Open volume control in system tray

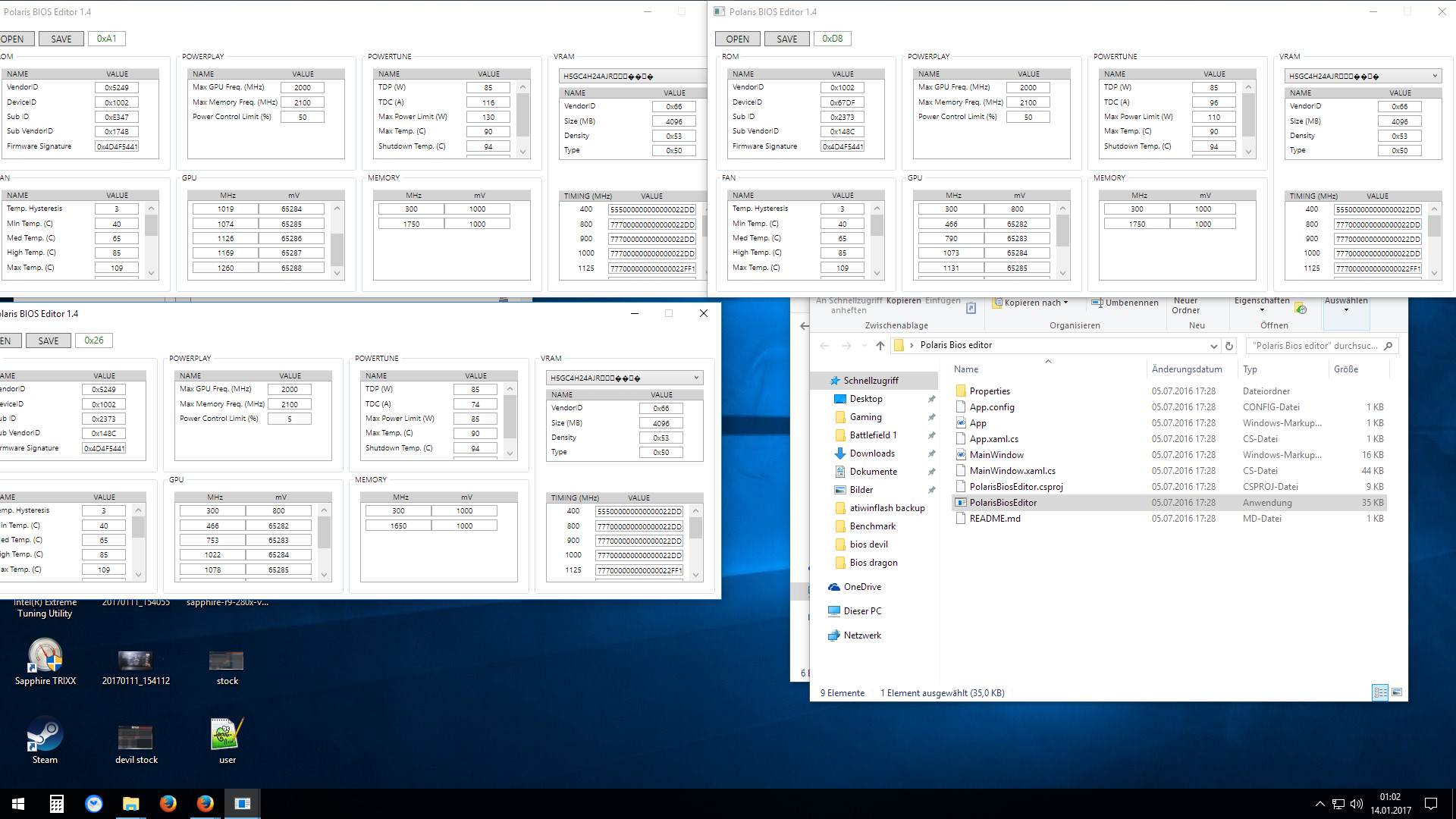(1357, 804)
